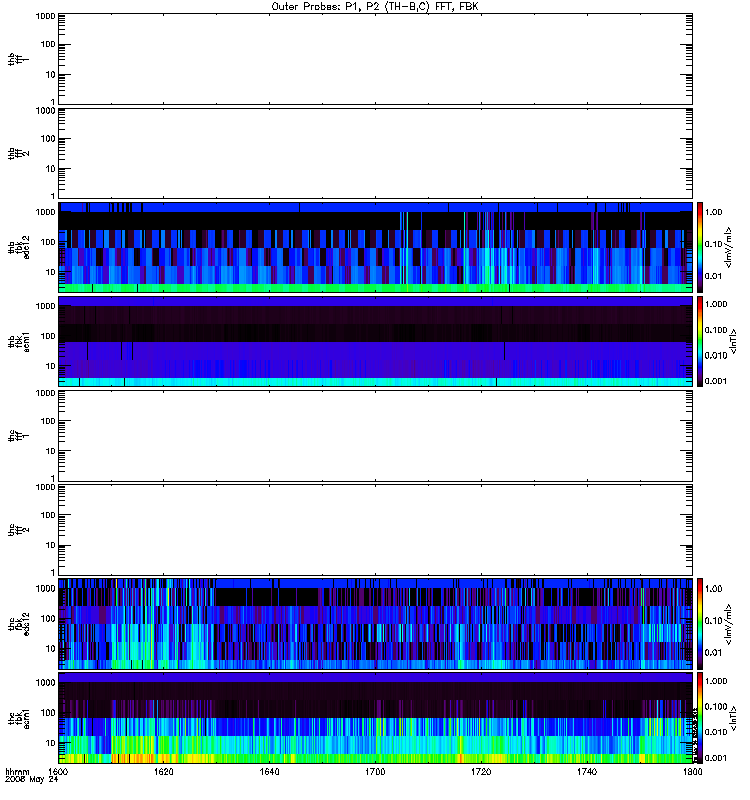Click the thb fbk scm1 spectrogram panel
This screenshot has height=800, width=750.
376,341
